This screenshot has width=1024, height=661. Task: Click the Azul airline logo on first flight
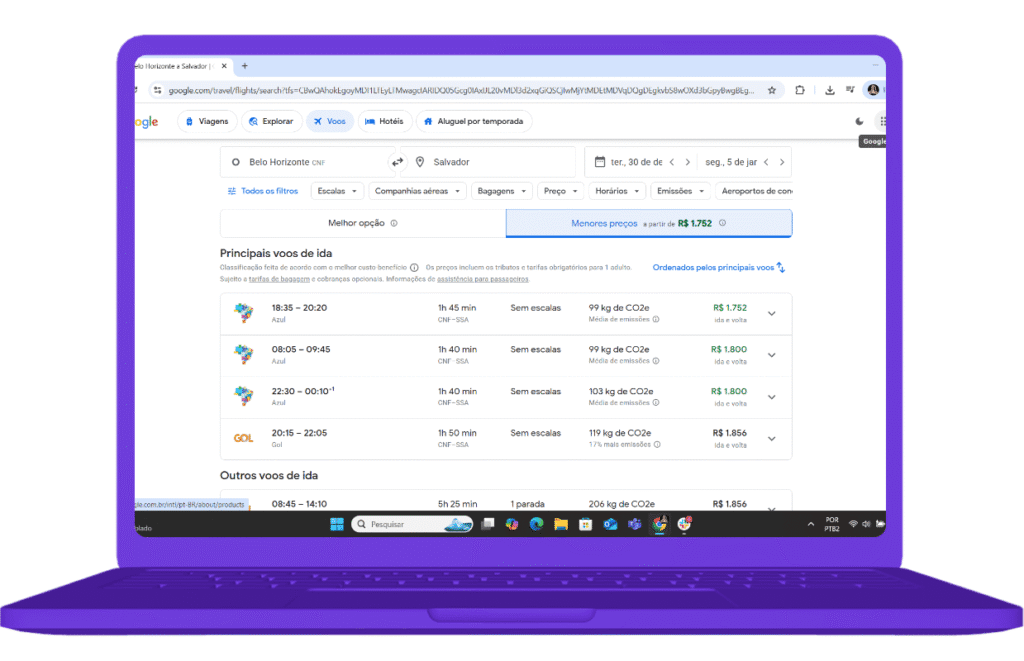coord(243,313)
